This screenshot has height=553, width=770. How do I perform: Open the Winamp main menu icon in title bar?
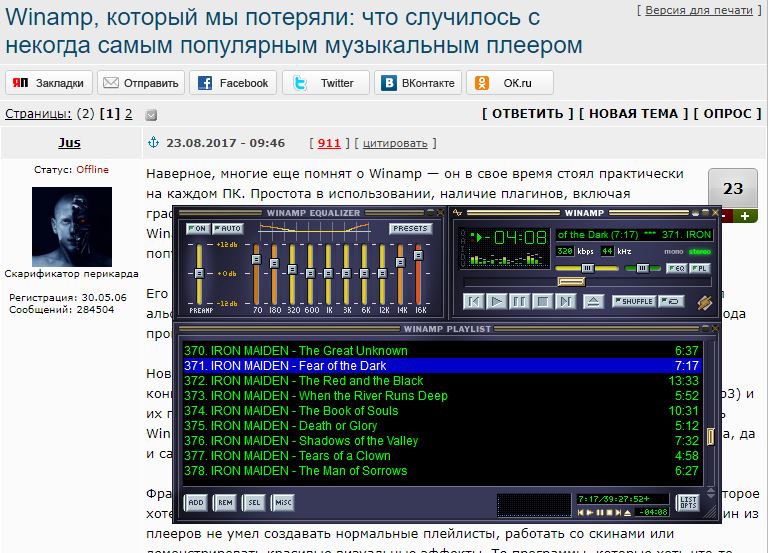458,213
